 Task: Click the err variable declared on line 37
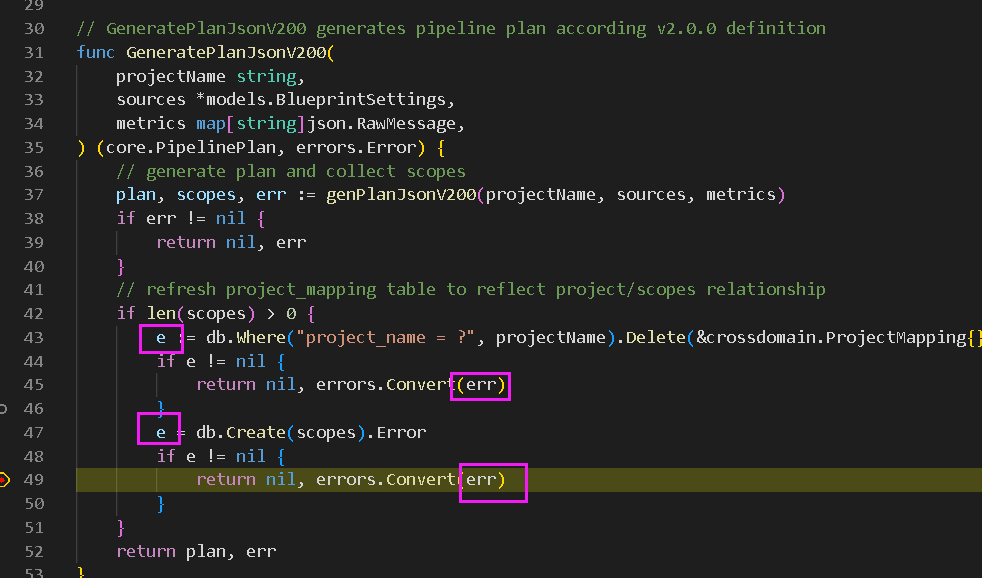pos(271,195)
